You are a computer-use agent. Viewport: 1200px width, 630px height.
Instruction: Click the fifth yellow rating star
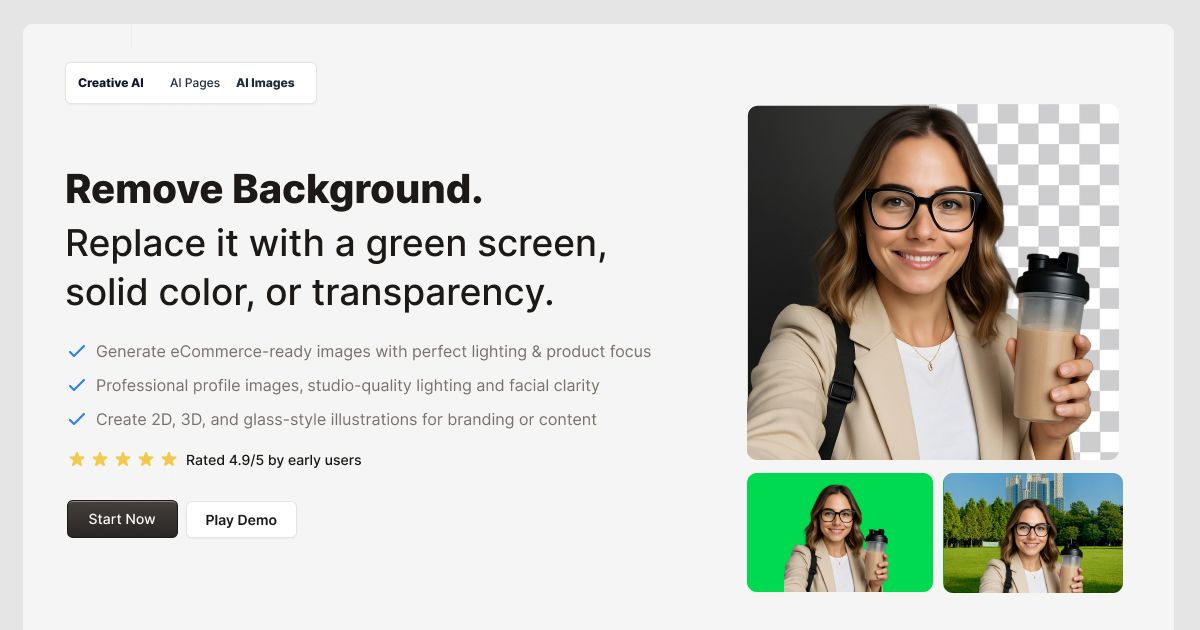pos(169,460)
